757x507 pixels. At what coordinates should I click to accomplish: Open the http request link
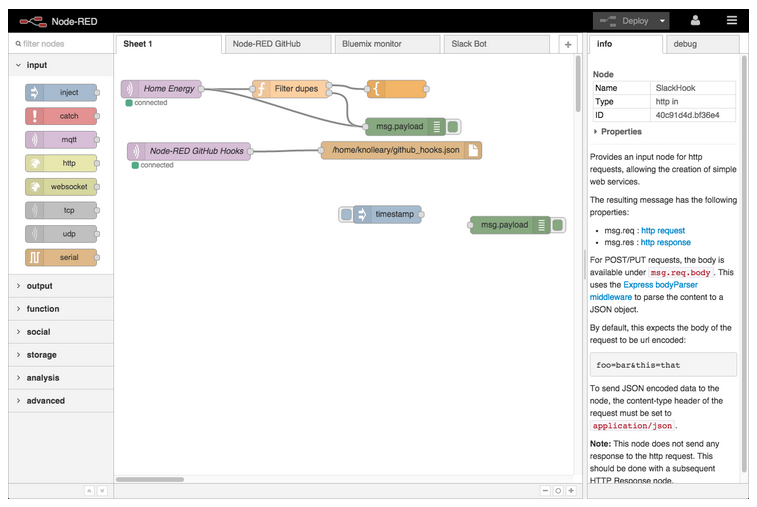(x=663, y=231)
